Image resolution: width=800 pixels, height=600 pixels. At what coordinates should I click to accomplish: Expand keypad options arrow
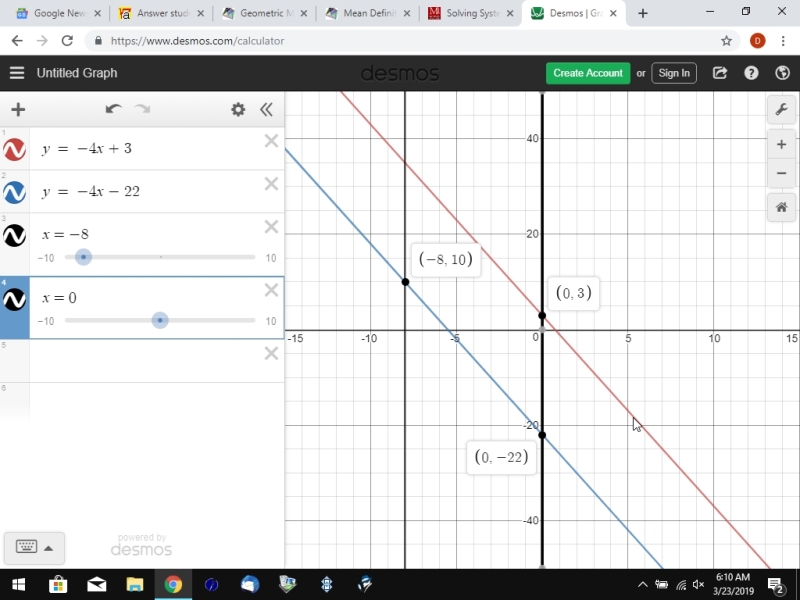(x=48, y=548)
